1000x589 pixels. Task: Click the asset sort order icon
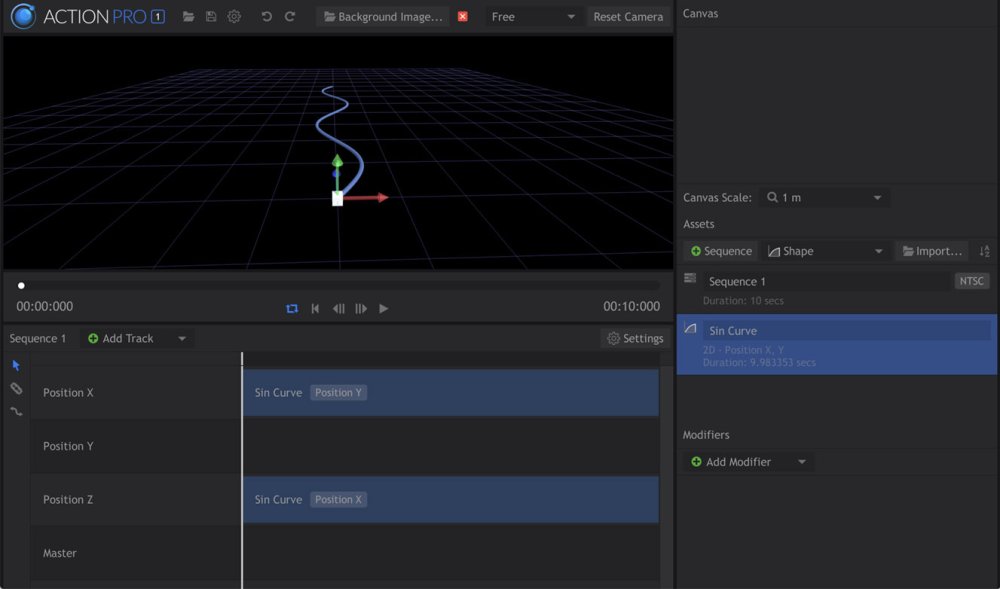(984, 252)
